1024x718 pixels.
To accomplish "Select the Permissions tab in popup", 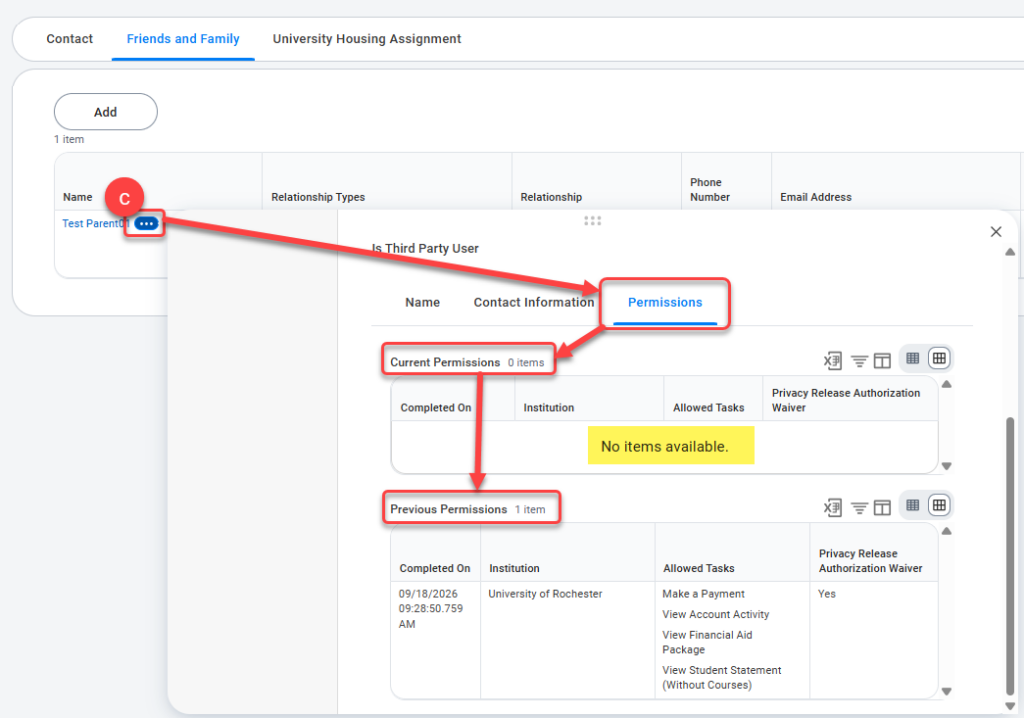I will 665,302.
